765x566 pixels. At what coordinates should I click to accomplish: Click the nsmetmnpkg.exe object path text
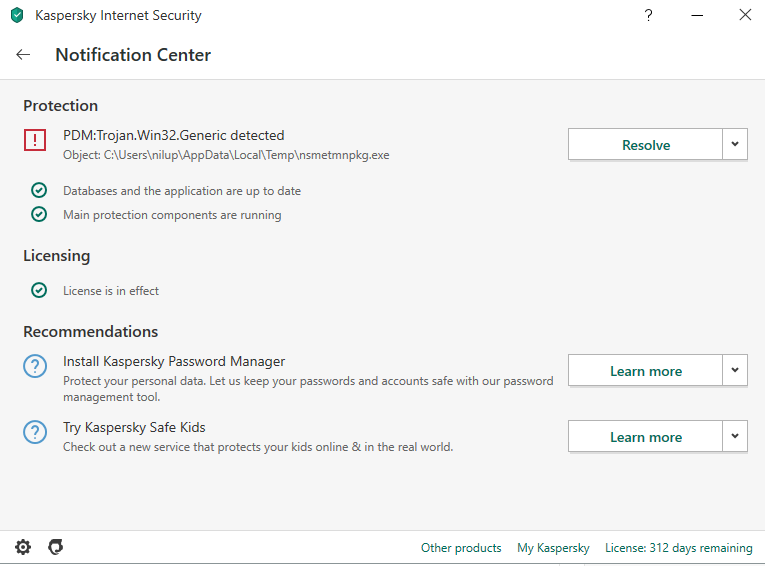click(x=226, y=155)
